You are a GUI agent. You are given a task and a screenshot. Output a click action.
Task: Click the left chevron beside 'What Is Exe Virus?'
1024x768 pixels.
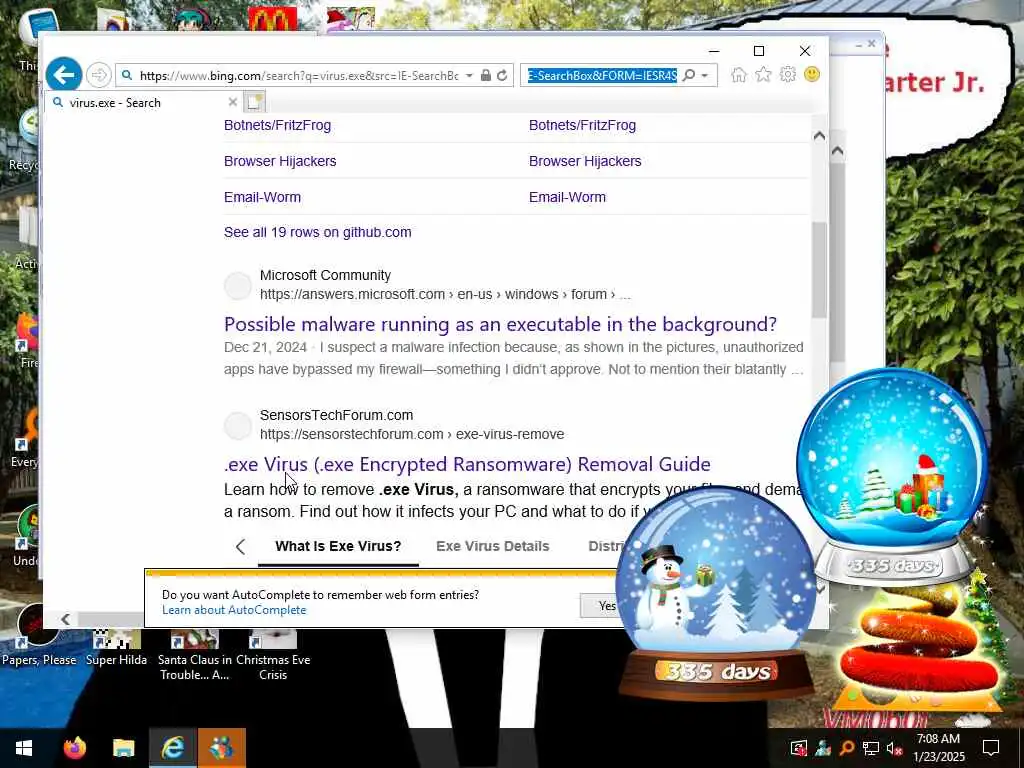240,547
